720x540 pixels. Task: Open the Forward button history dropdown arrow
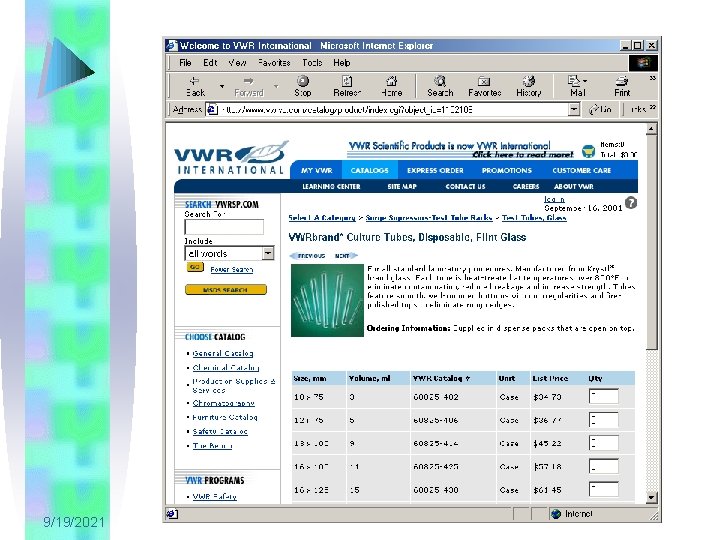(276, 86)
